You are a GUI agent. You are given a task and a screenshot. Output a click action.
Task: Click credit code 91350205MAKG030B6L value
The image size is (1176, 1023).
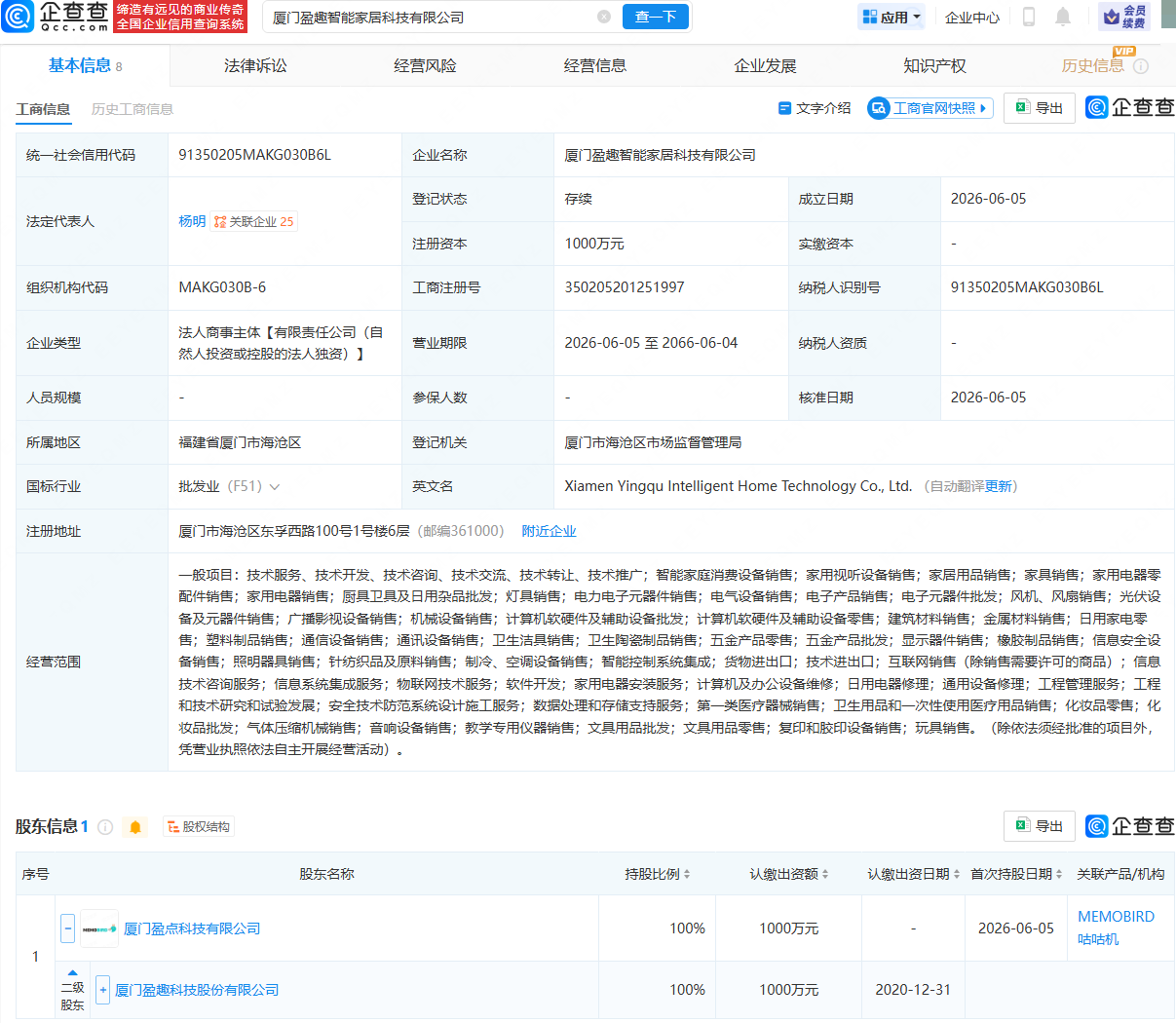[255, 155]
